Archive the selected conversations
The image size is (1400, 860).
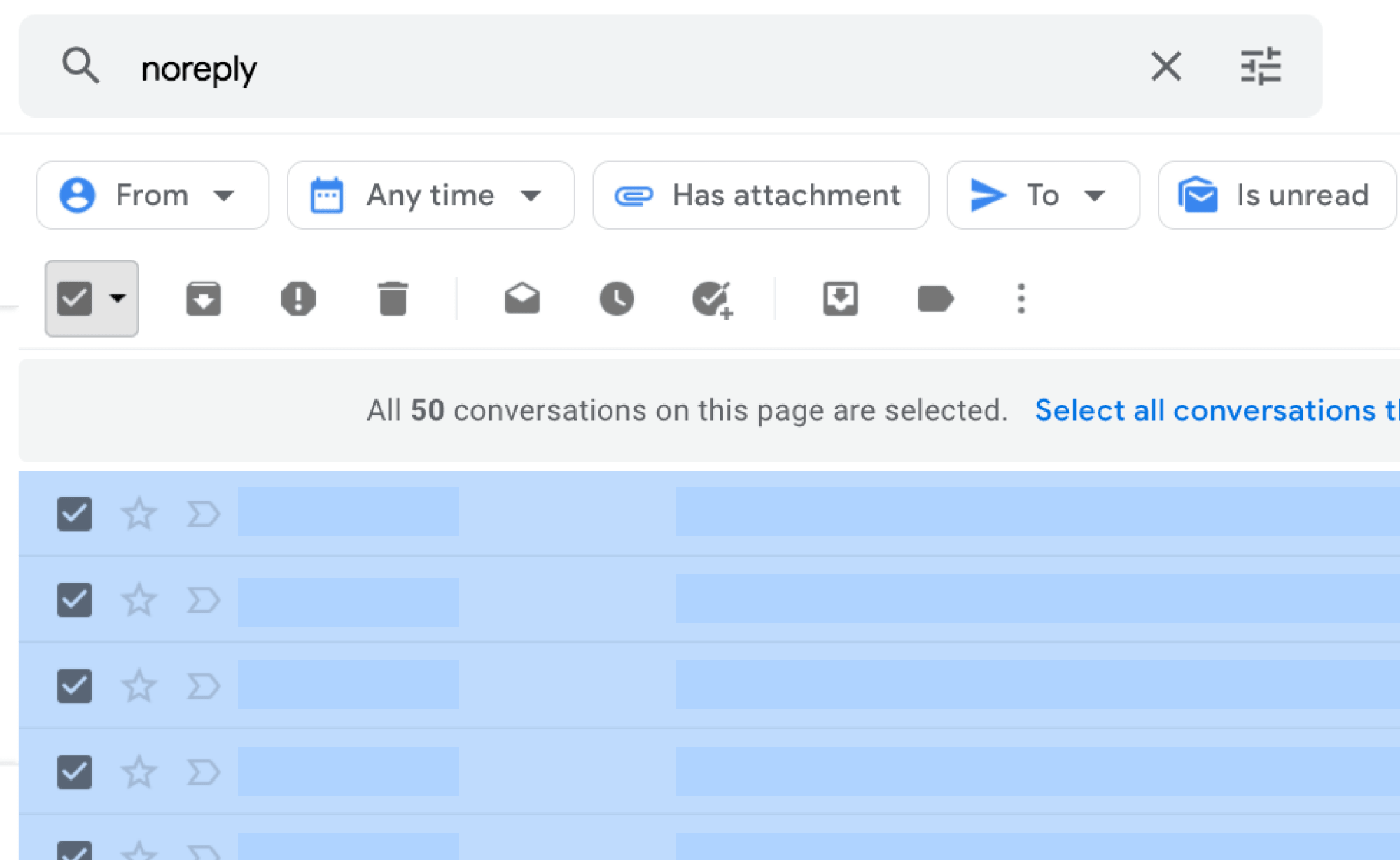coord(204,299)
